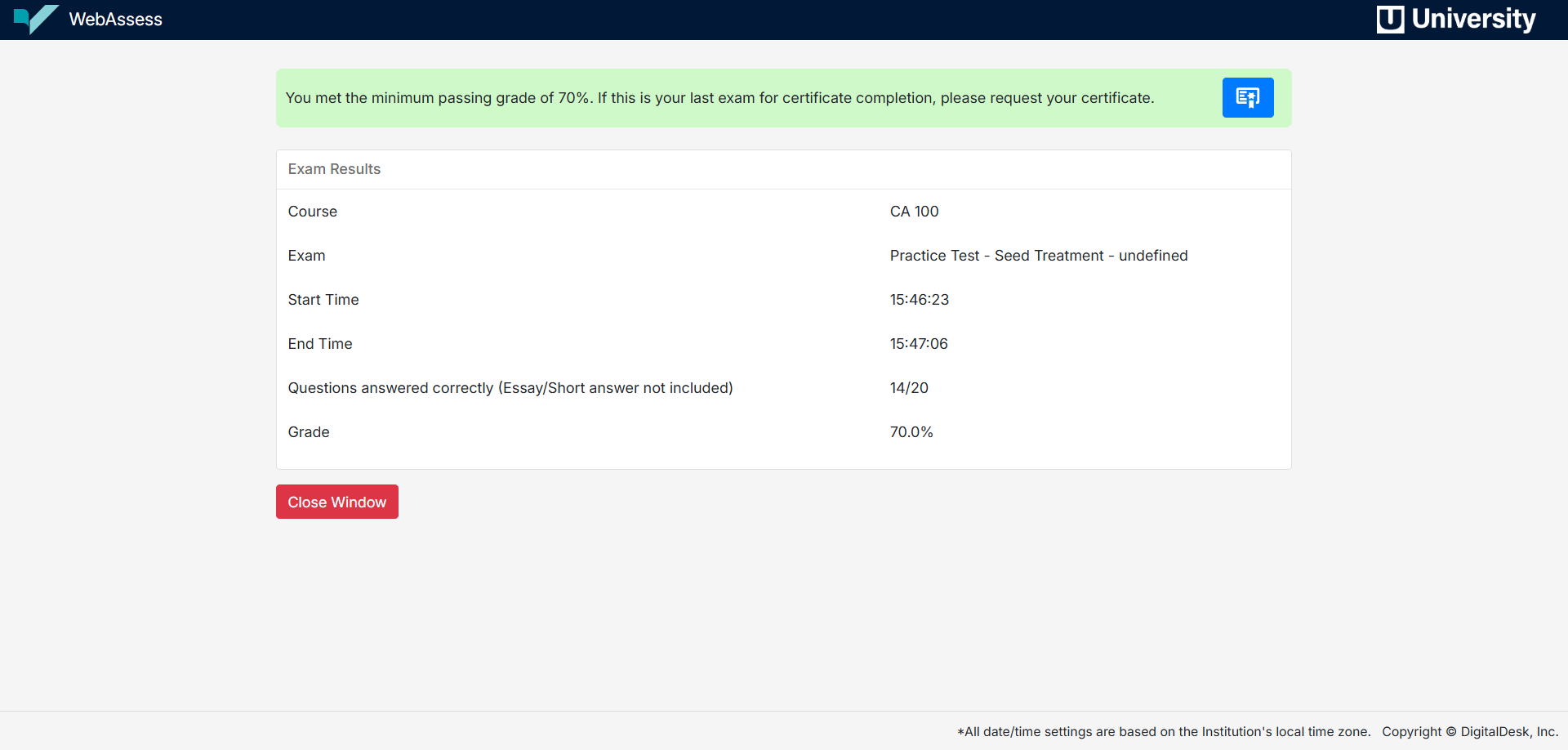The height and width of the screenshot is (750, 1568).
Task: Click the Grade row label
Action: click(309, 432)
